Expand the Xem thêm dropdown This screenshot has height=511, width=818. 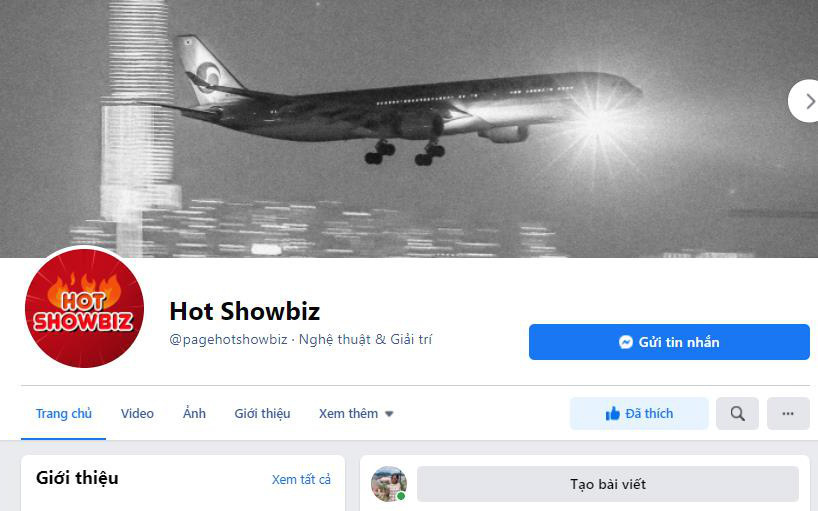pyautogui.click(x=356, y=413)
